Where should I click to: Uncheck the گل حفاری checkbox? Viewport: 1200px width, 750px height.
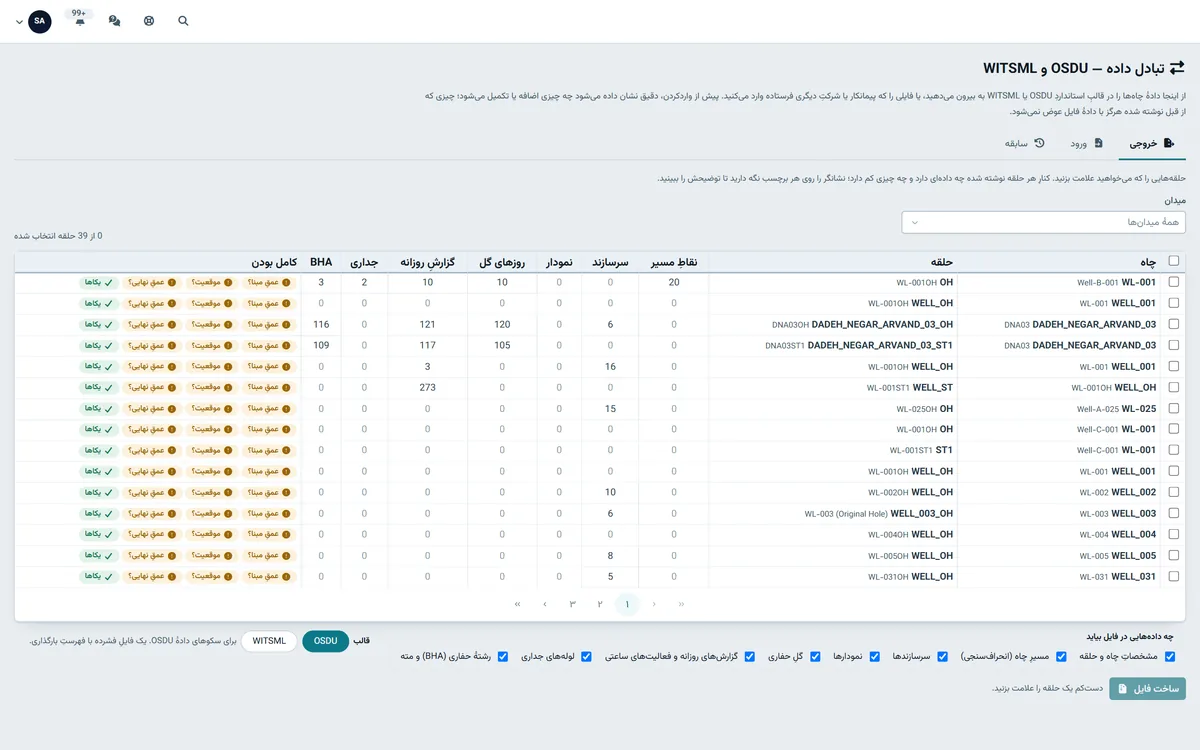click(x=815, y=657)
